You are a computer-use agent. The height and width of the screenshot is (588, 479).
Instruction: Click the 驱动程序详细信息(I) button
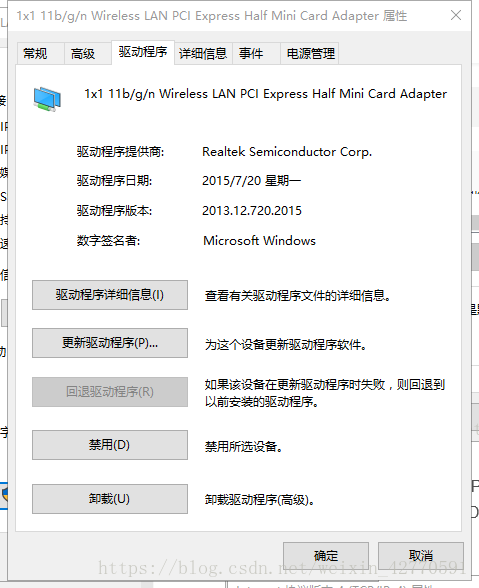[x=110, y=295]
